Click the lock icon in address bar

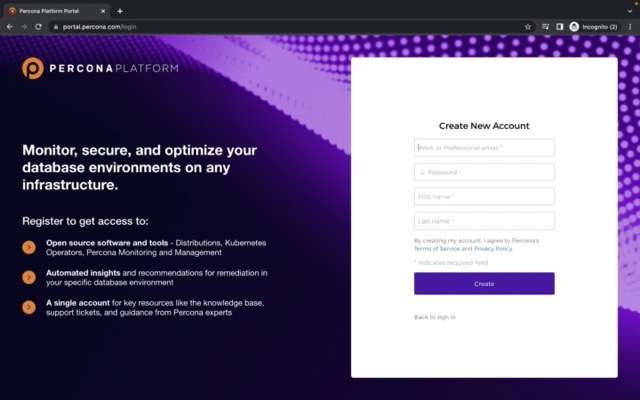pos(56,27)
